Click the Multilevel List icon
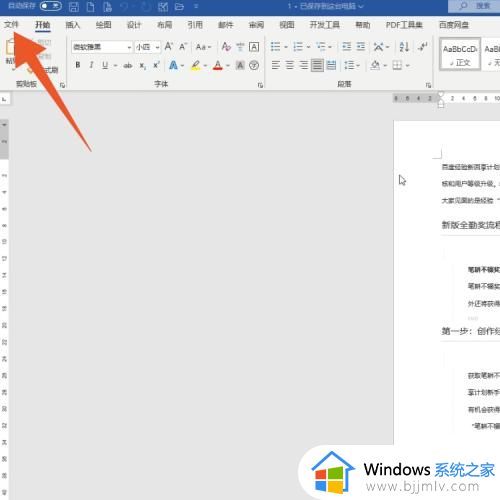Image resolution: width=500 pixels, height=500 pixels. coord(321,47)
